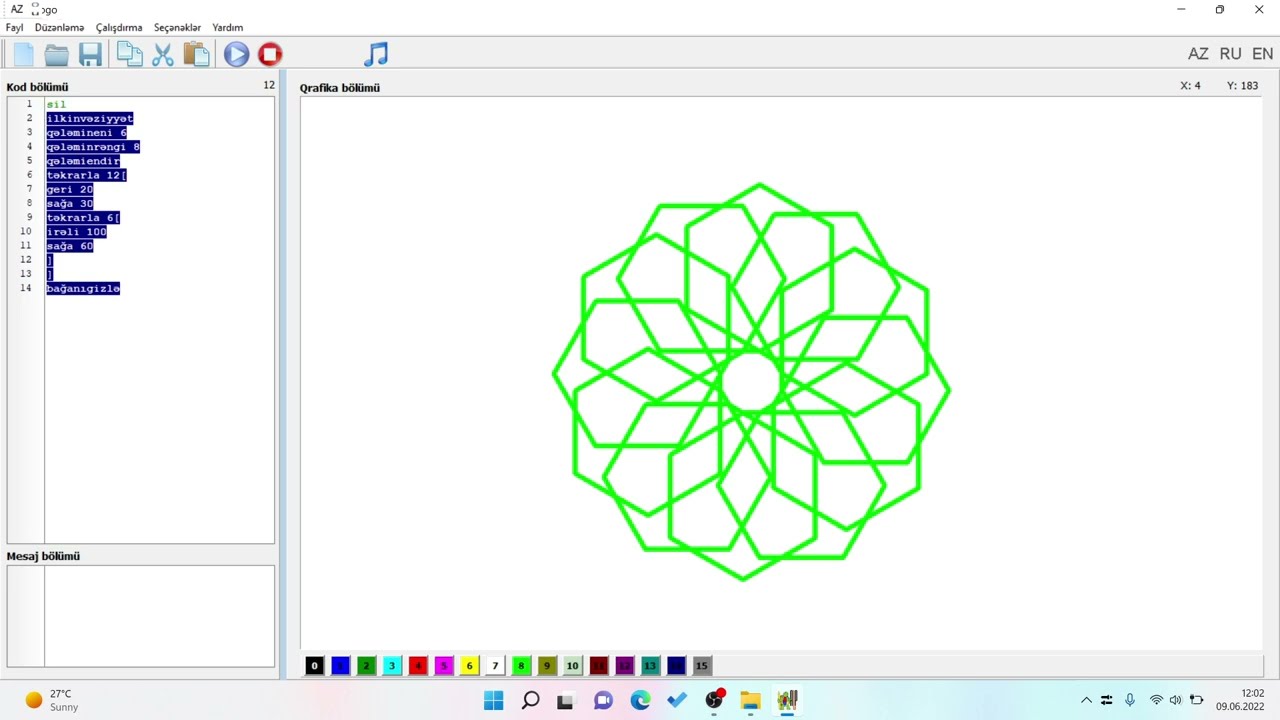Open a file using the folder icon
Viewport: 1280px width, 720px height.
56,54
